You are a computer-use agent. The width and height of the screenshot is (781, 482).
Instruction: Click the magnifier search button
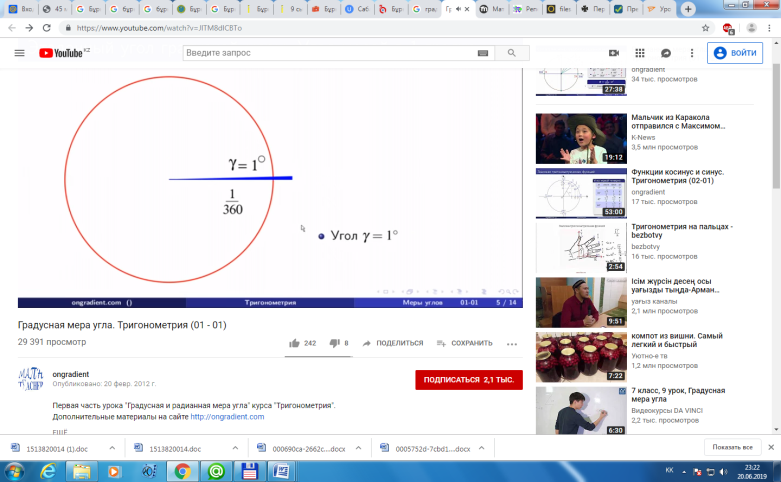tap(512, 53)
